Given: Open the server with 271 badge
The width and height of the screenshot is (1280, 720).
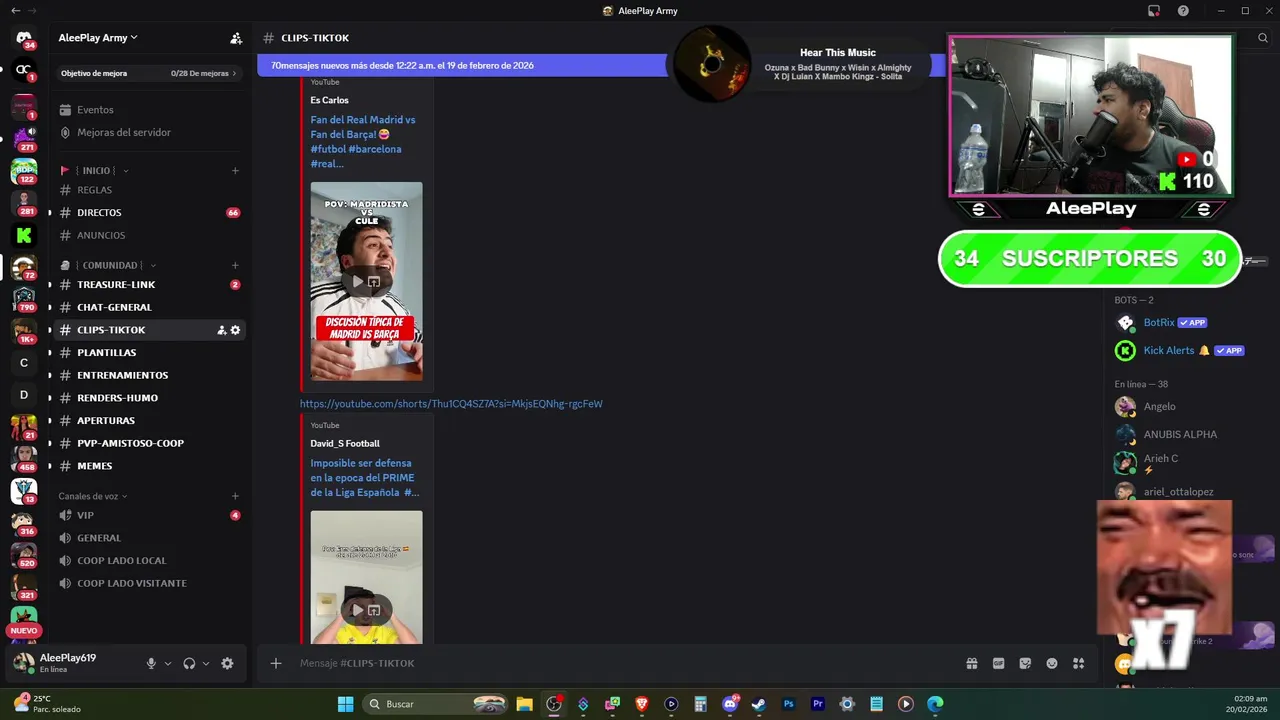Looking at the screenshot, I should pos(24,138).
